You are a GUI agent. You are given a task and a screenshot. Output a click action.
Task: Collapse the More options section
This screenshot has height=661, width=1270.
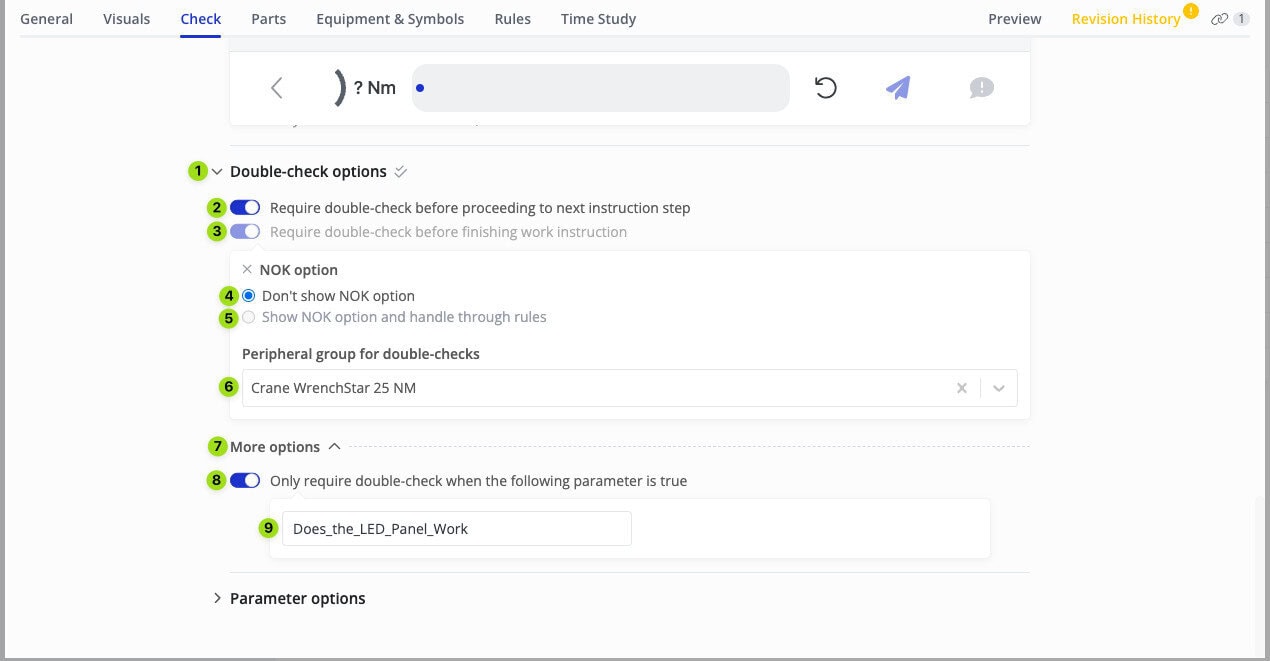pyautogui.click(x=334, y=447)
